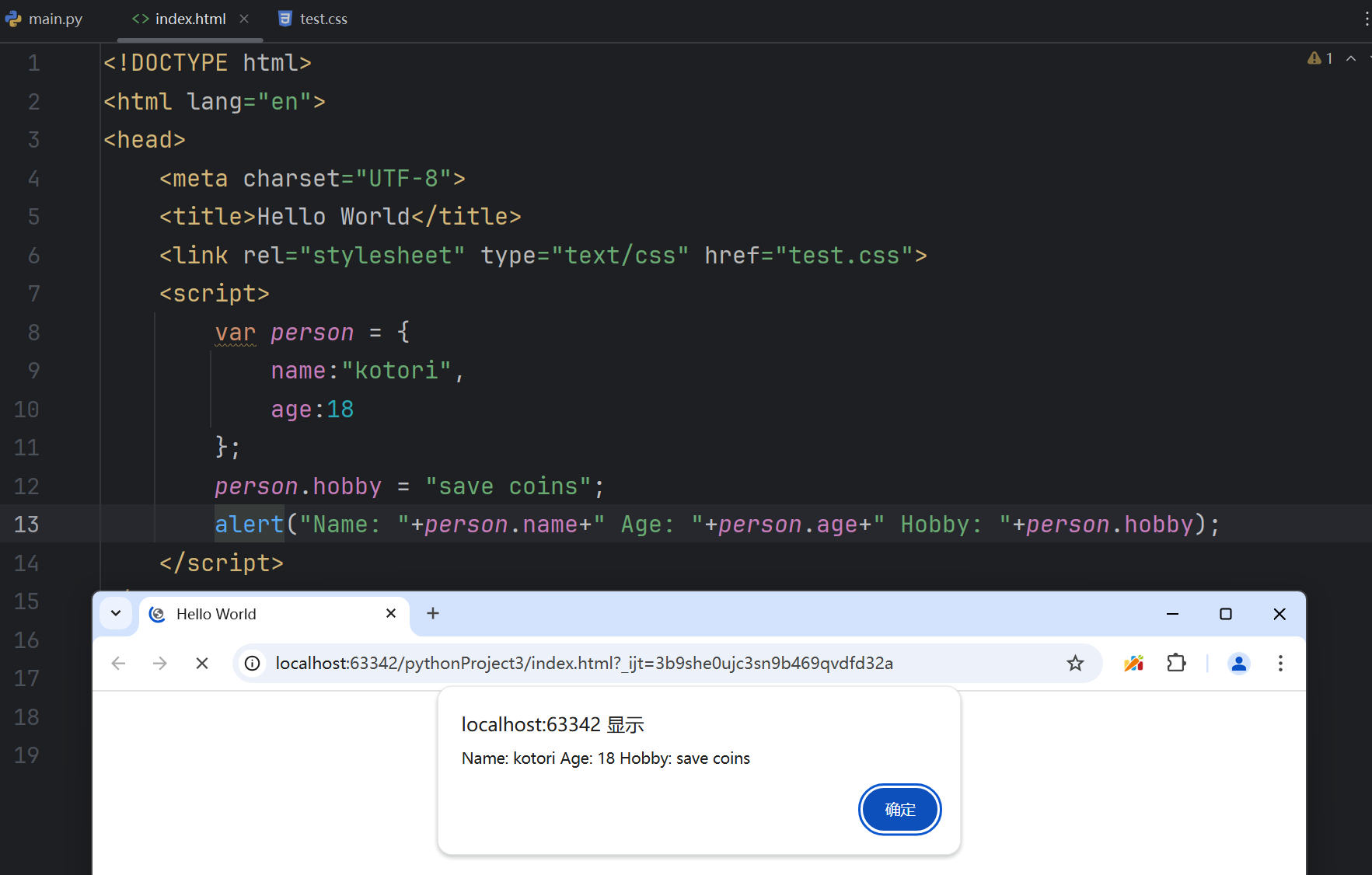1372x875 pixels.
Task: Open a new browser tab
Action: [433, 613]
